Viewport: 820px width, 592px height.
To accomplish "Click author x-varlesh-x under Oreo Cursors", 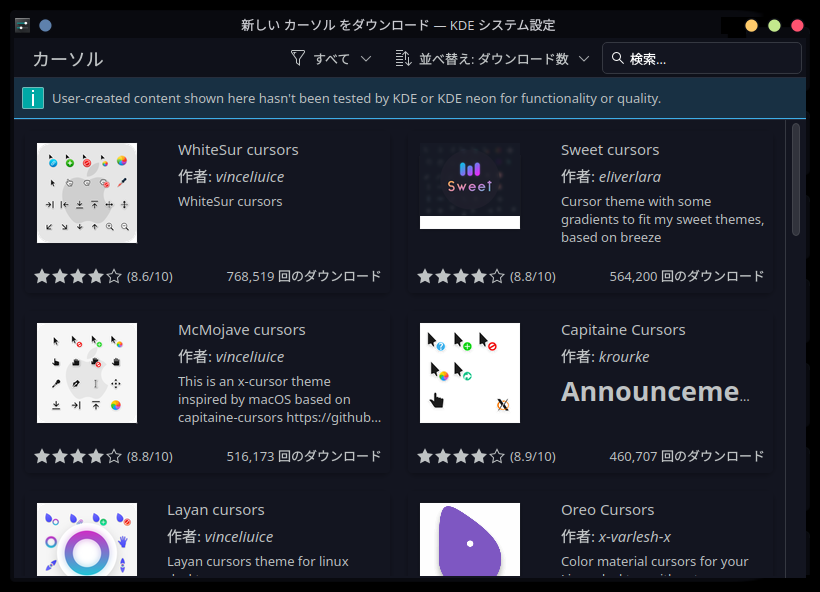I will point(634,537).
